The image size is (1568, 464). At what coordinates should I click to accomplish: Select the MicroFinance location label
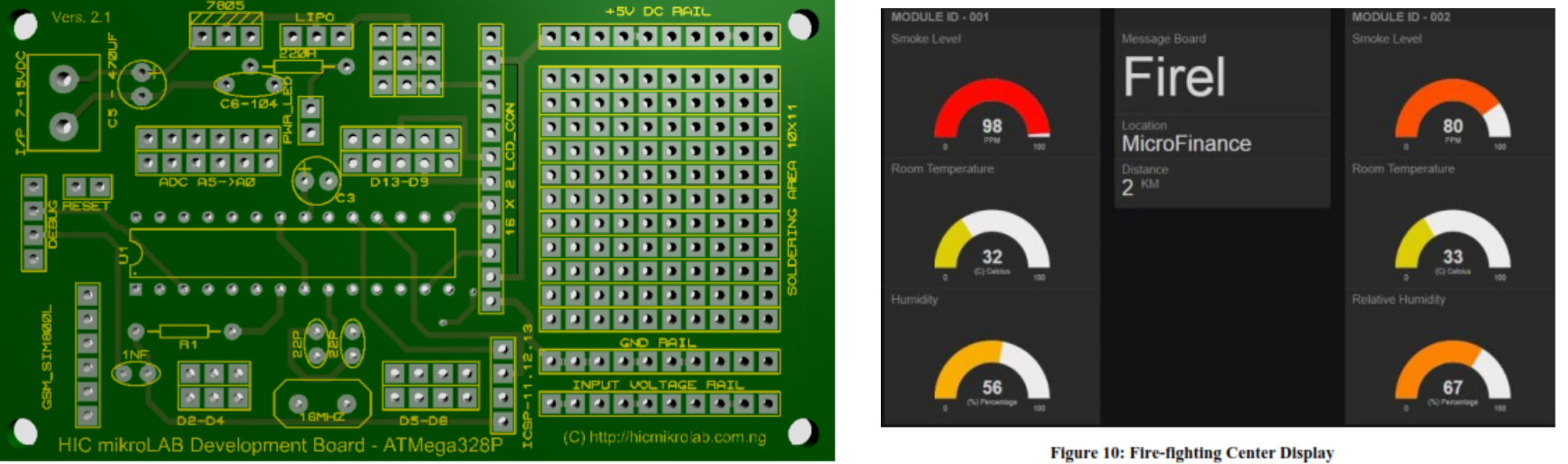[1186, 143]
